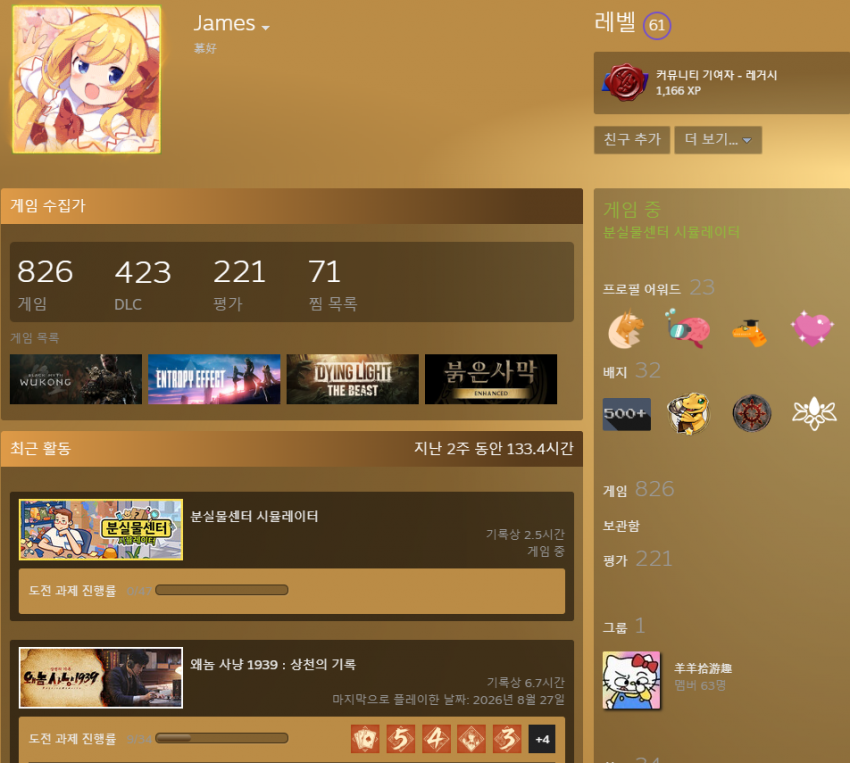Click the 500+ games badge icon

[x=627, y=414]
